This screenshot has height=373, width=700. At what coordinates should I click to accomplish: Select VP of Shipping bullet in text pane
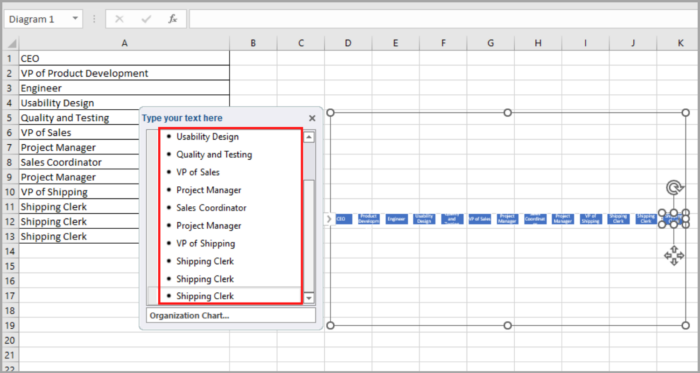pyautogui.click(x=206, y=243)
